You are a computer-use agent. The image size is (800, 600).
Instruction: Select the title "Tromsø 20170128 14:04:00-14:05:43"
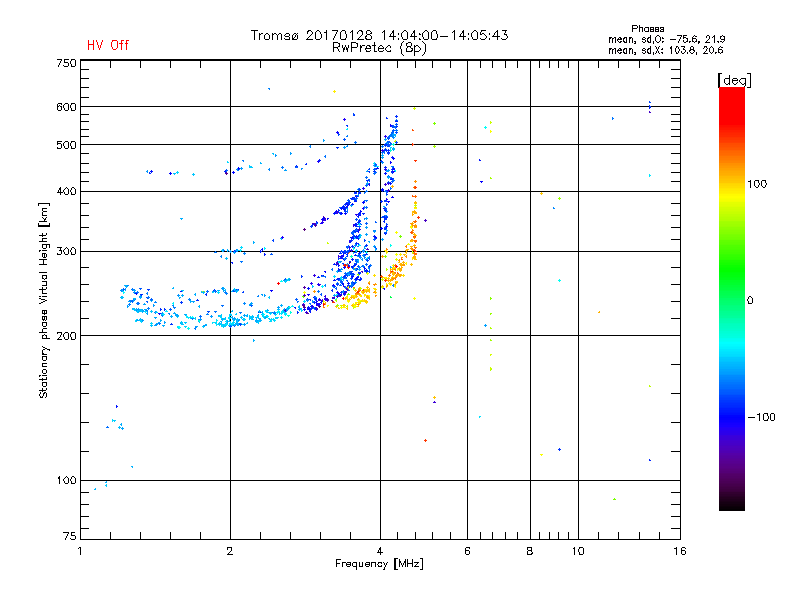click(379, 35)
